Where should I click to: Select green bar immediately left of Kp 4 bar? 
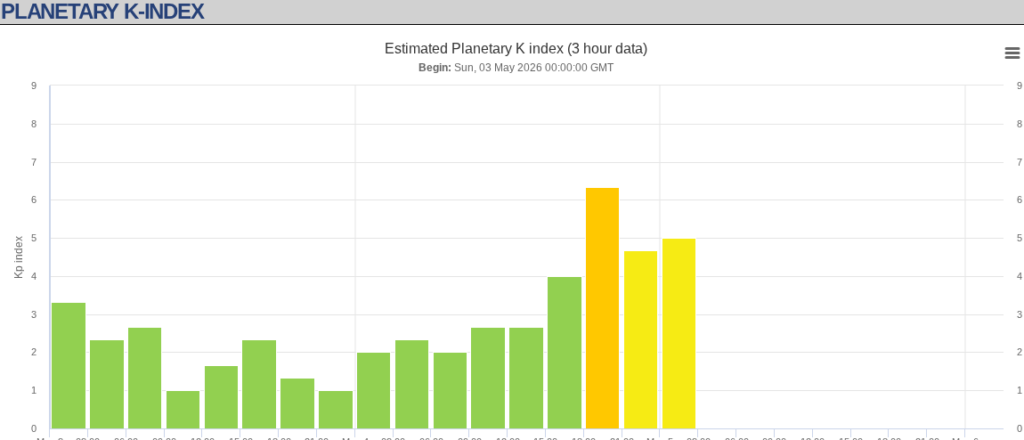526,378
